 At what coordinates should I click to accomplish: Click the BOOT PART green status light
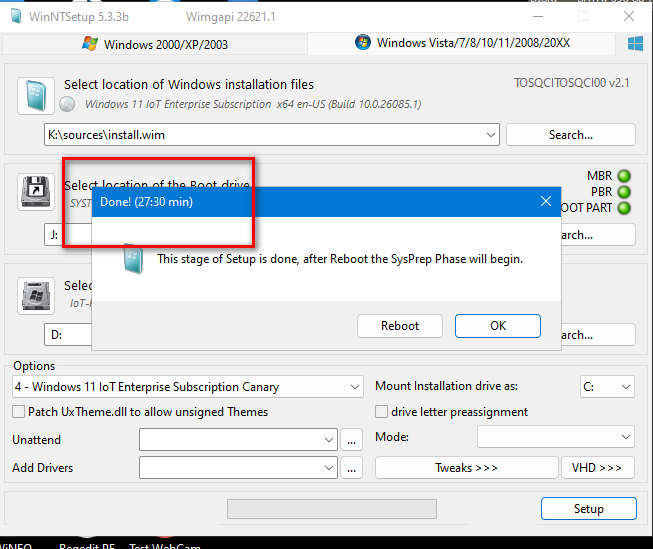coord(624,208)
